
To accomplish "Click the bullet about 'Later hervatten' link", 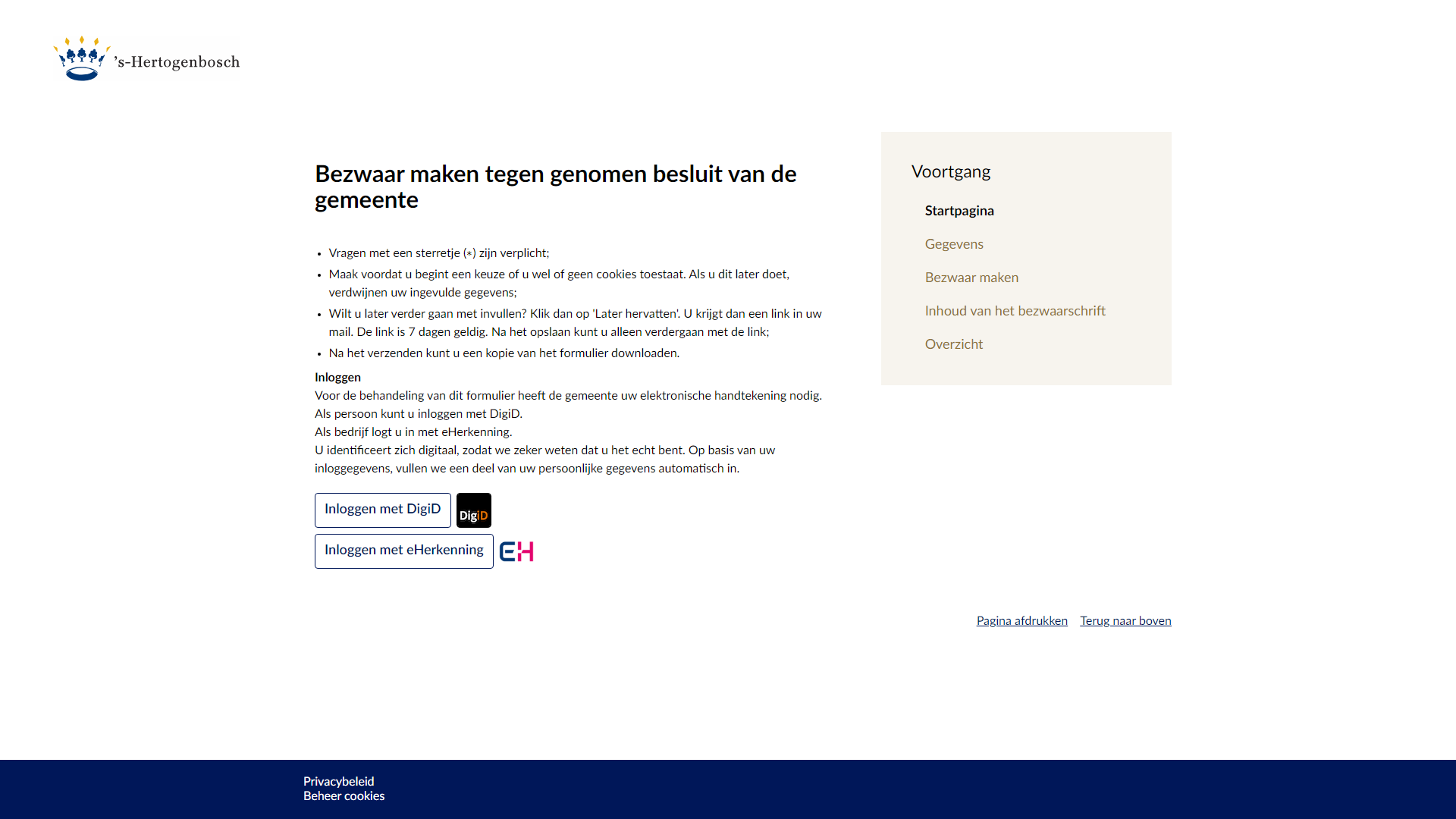I will pos(574,322).
